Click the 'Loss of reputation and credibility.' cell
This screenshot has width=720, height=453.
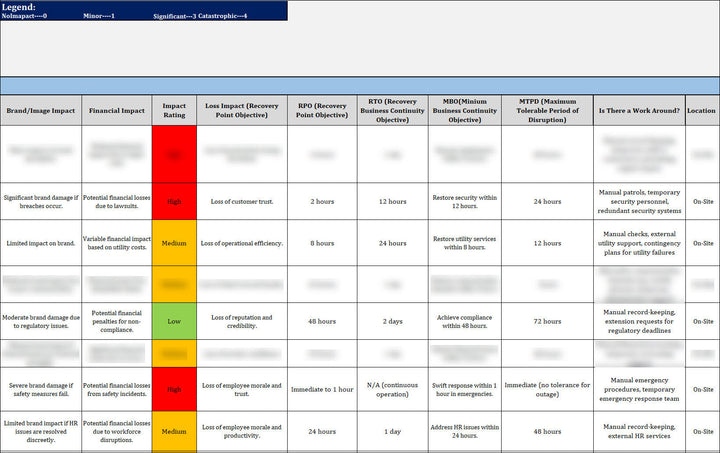coord(242,322)
